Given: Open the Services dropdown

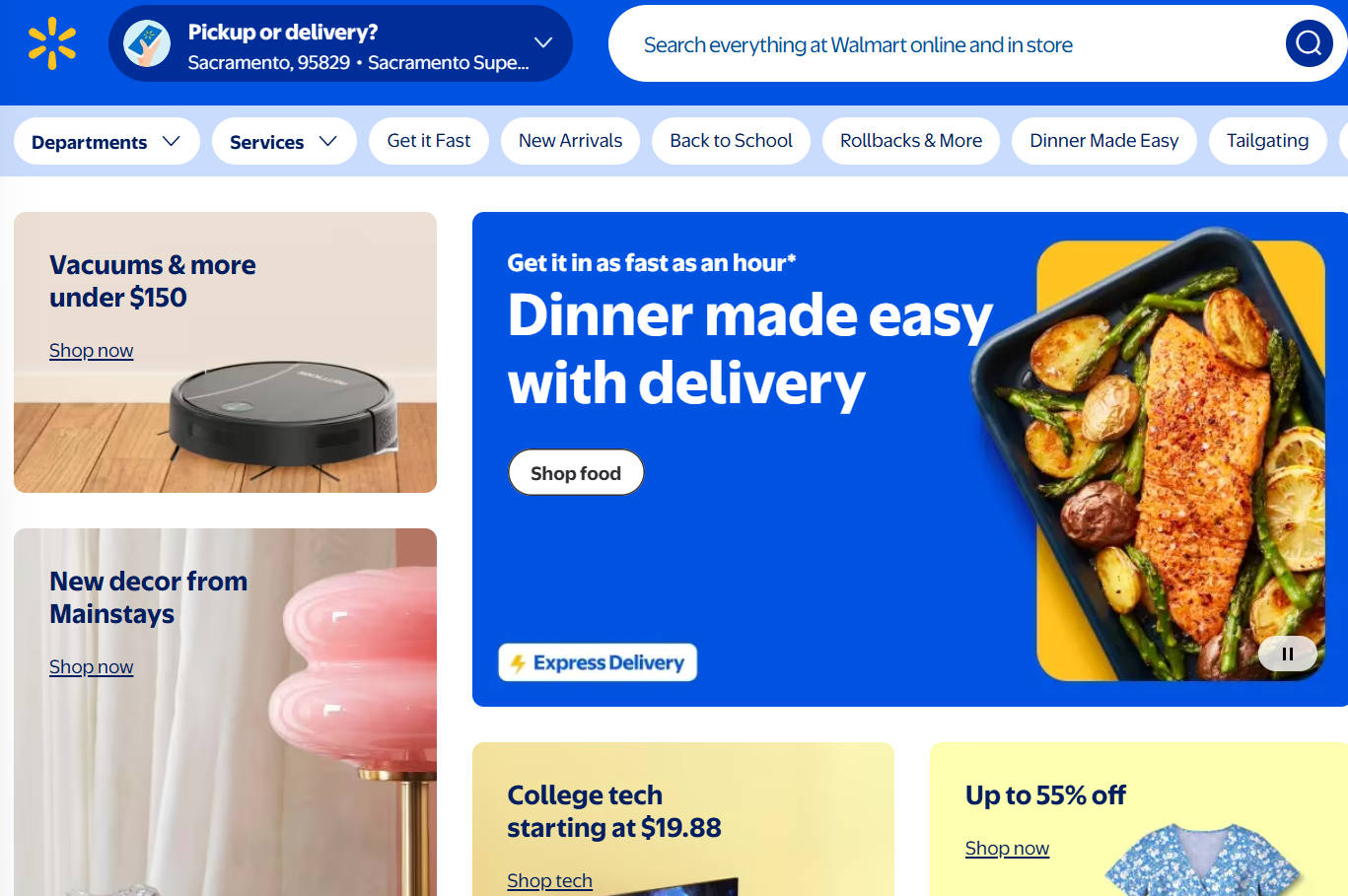Looking at the screenshot, I should pyautogui.click(x=284, y=142).
